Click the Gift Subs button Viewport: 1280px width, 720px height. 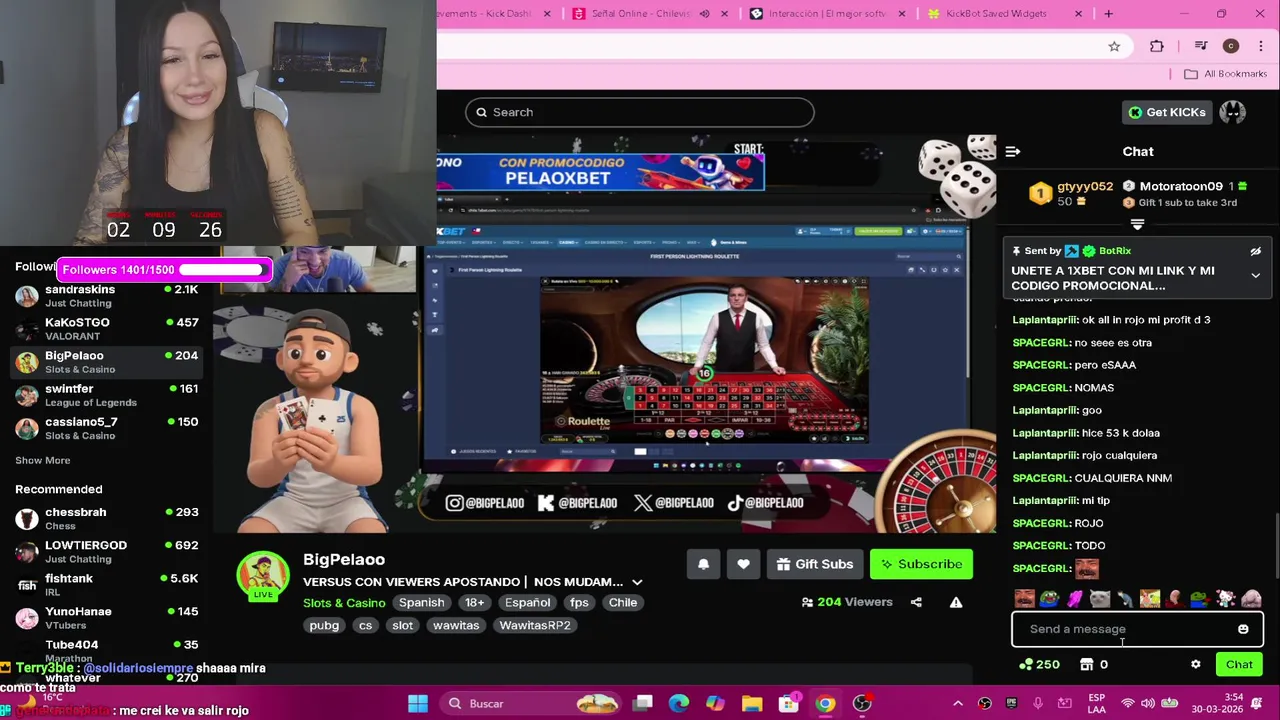814,564
